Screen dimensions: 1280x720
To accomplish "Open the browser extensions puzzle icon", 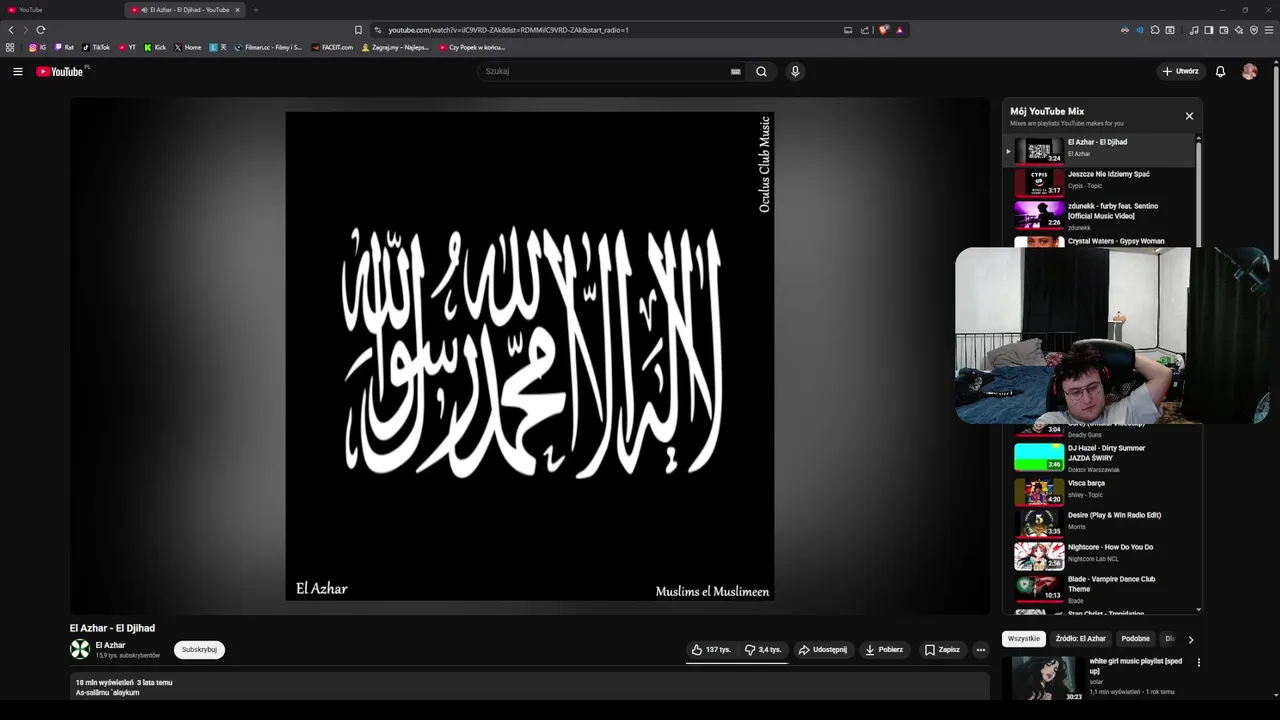I will [x=1155, y=30].
